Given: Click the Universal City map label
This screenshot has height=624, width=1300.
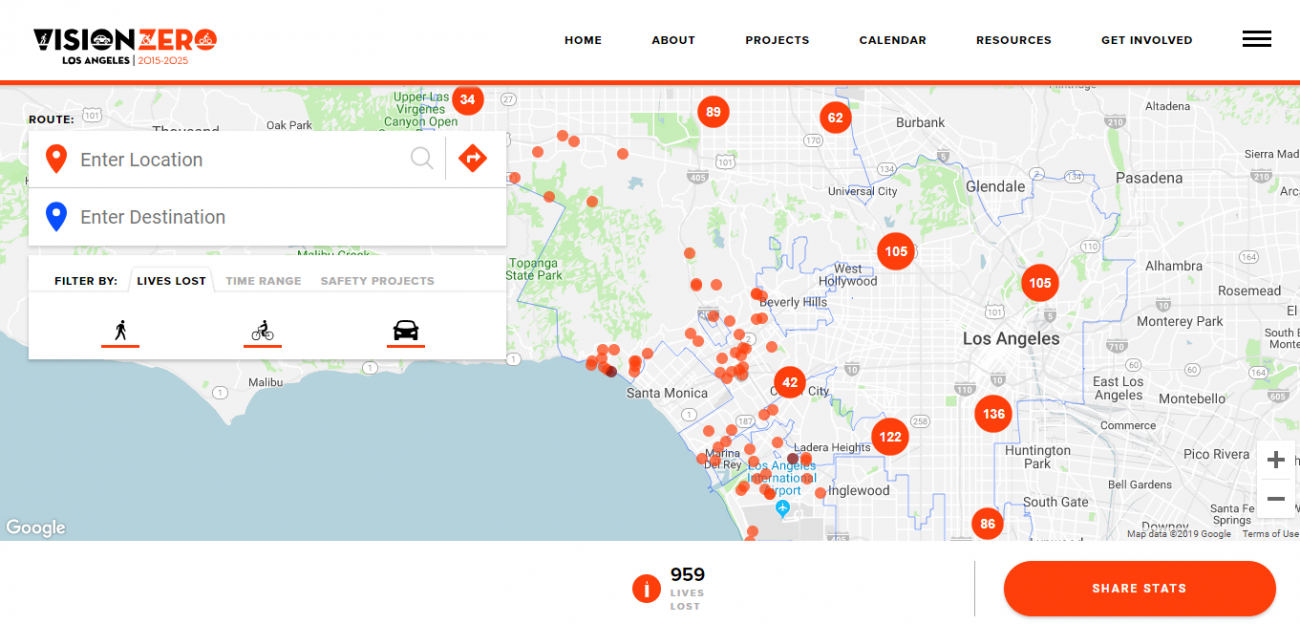Looking at the screenshot, I should click(863, 191).
